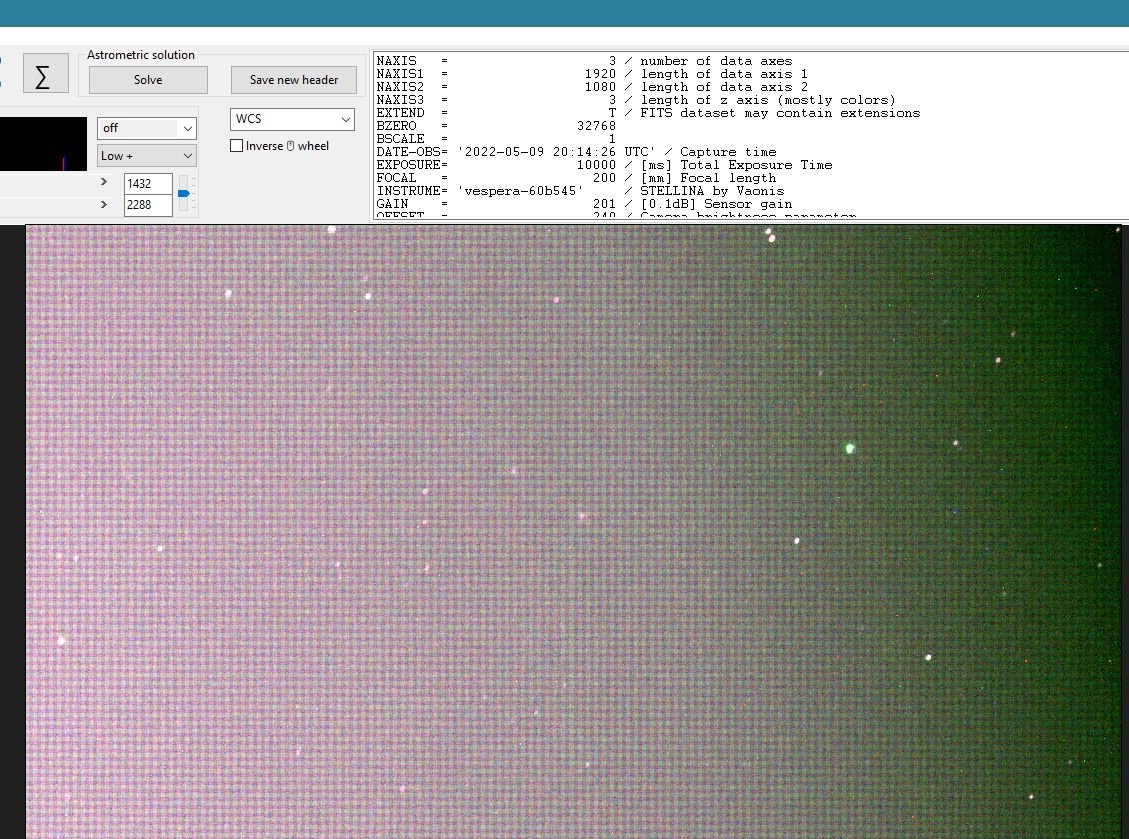
Task: Click the DATE-OBS line in FITS header
Action: tap(576, 152)
